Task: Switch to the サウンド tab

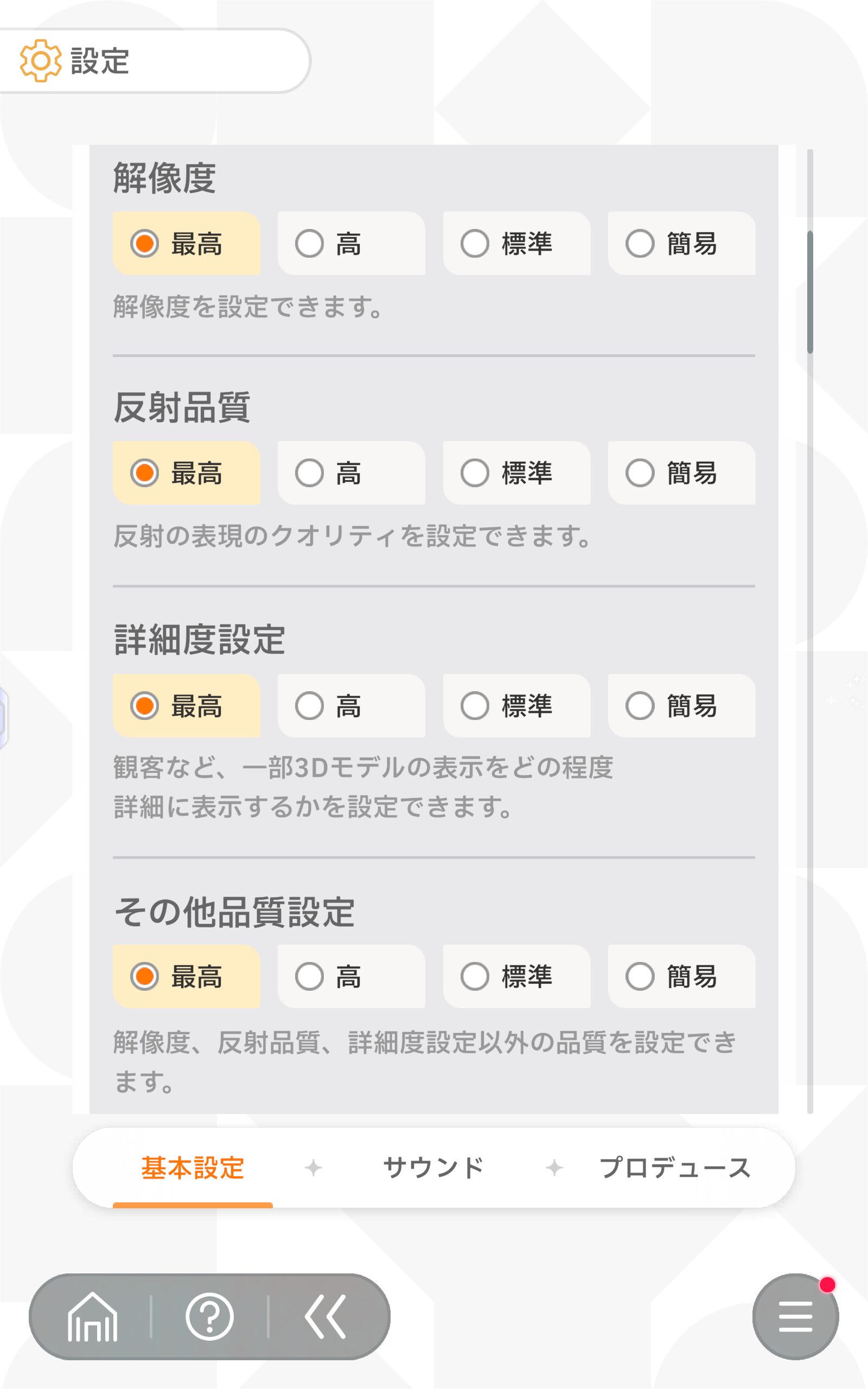Action: (433, 1168)
